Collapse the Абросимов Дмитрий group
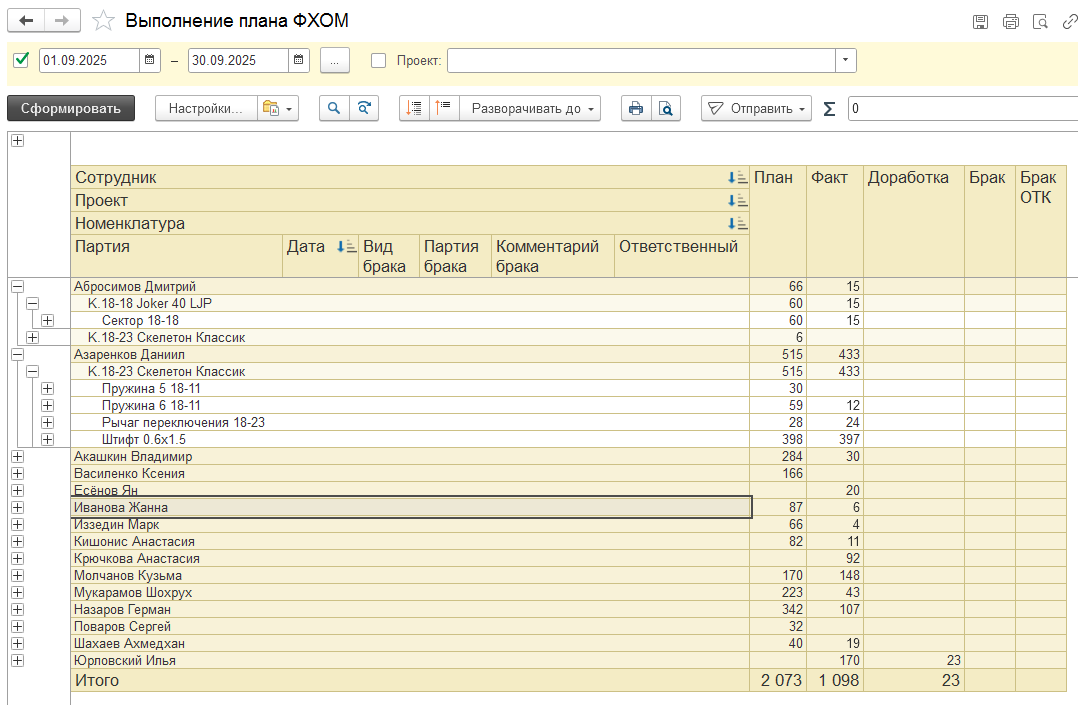The height and width of the screenshot is (705, 1078). click(x=17, y=287)
